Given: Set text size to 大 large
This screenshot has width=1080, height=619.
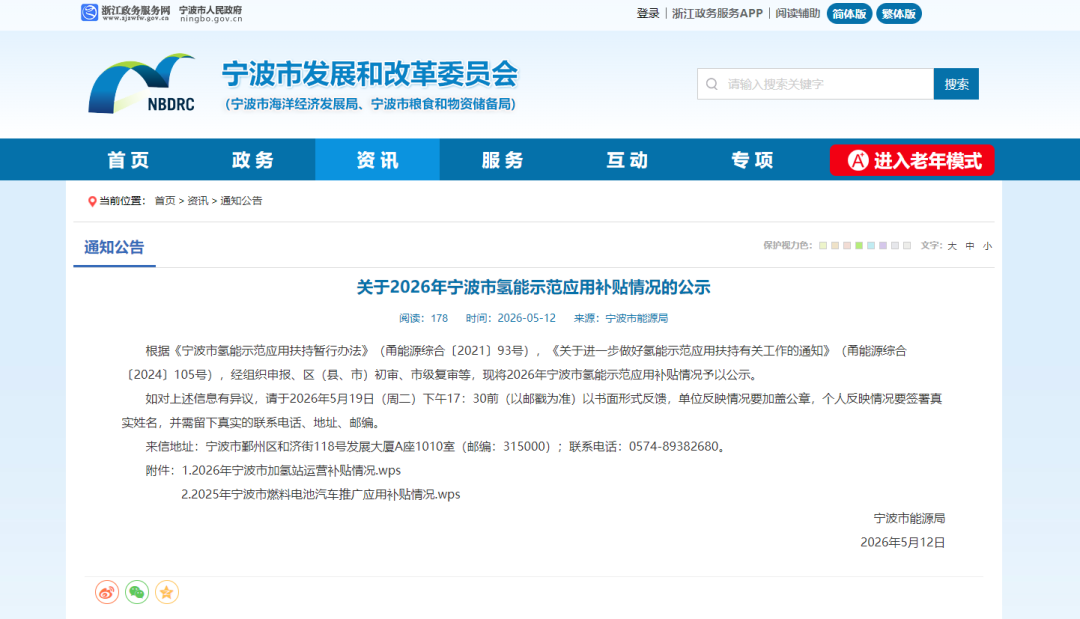Looking at the screenshot, I should 952,246.
